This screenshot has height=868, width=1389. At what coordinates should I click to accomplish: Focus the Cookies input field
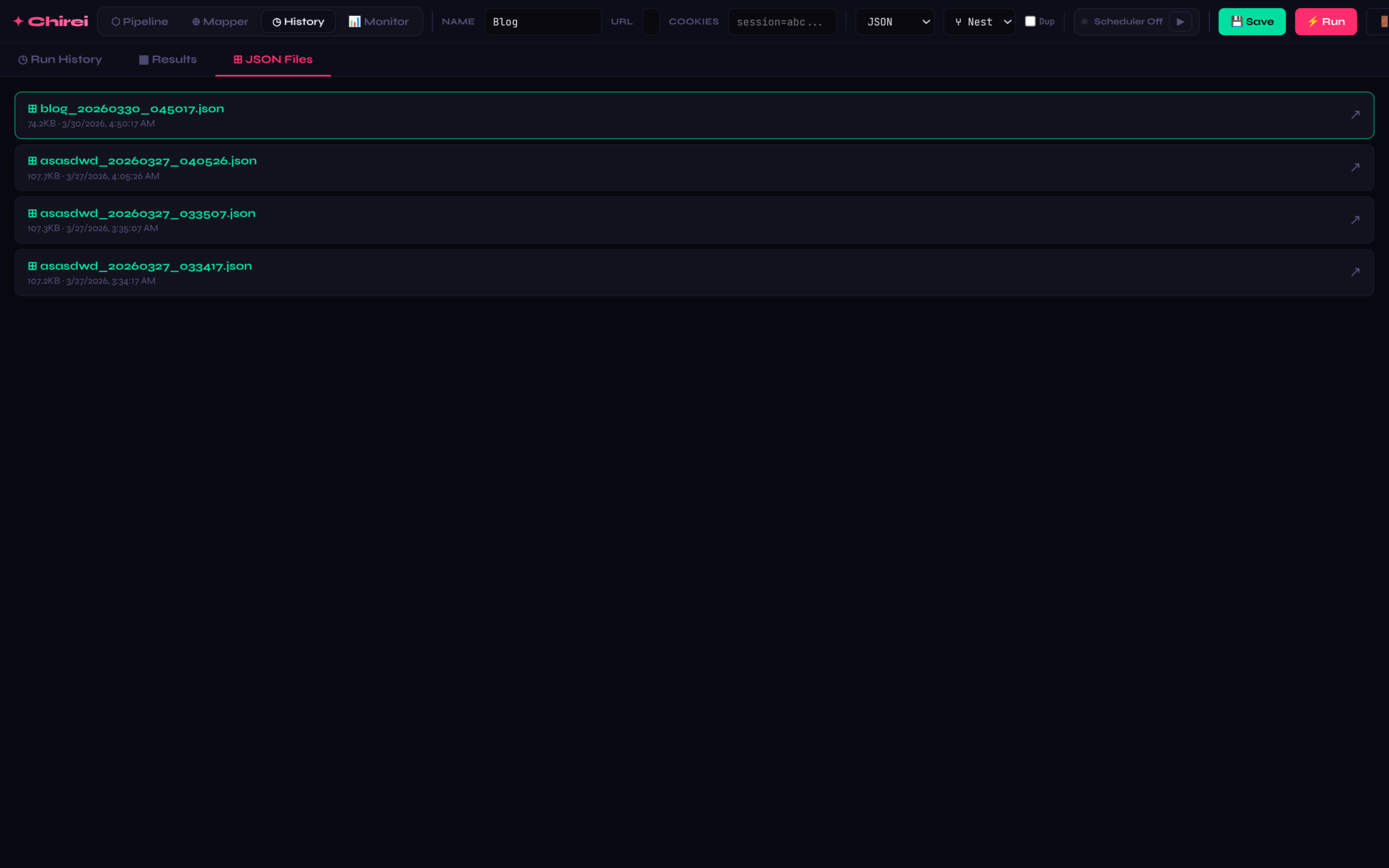782,22
